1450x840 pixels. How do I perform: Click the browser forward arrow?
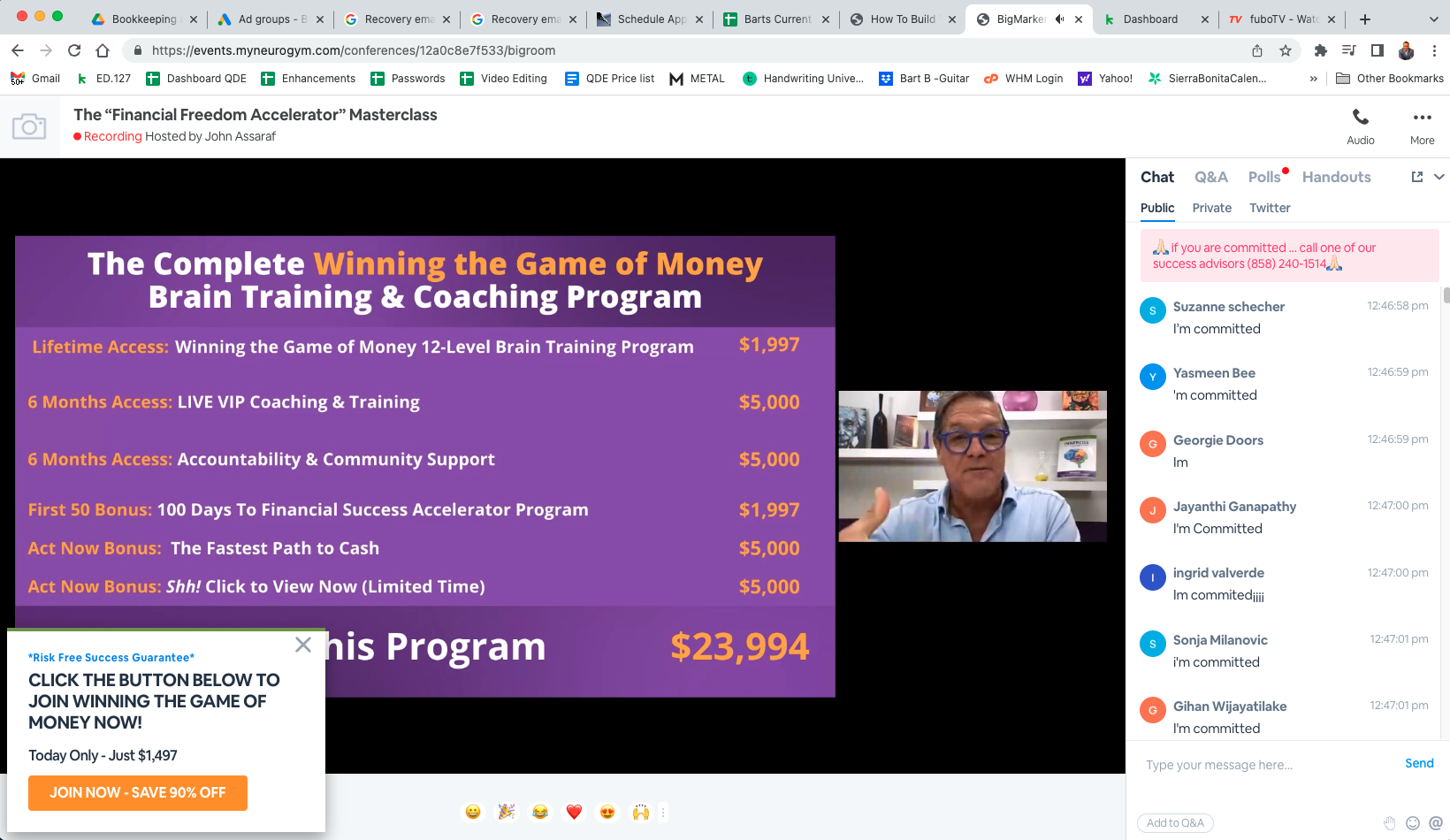point(46,50)
